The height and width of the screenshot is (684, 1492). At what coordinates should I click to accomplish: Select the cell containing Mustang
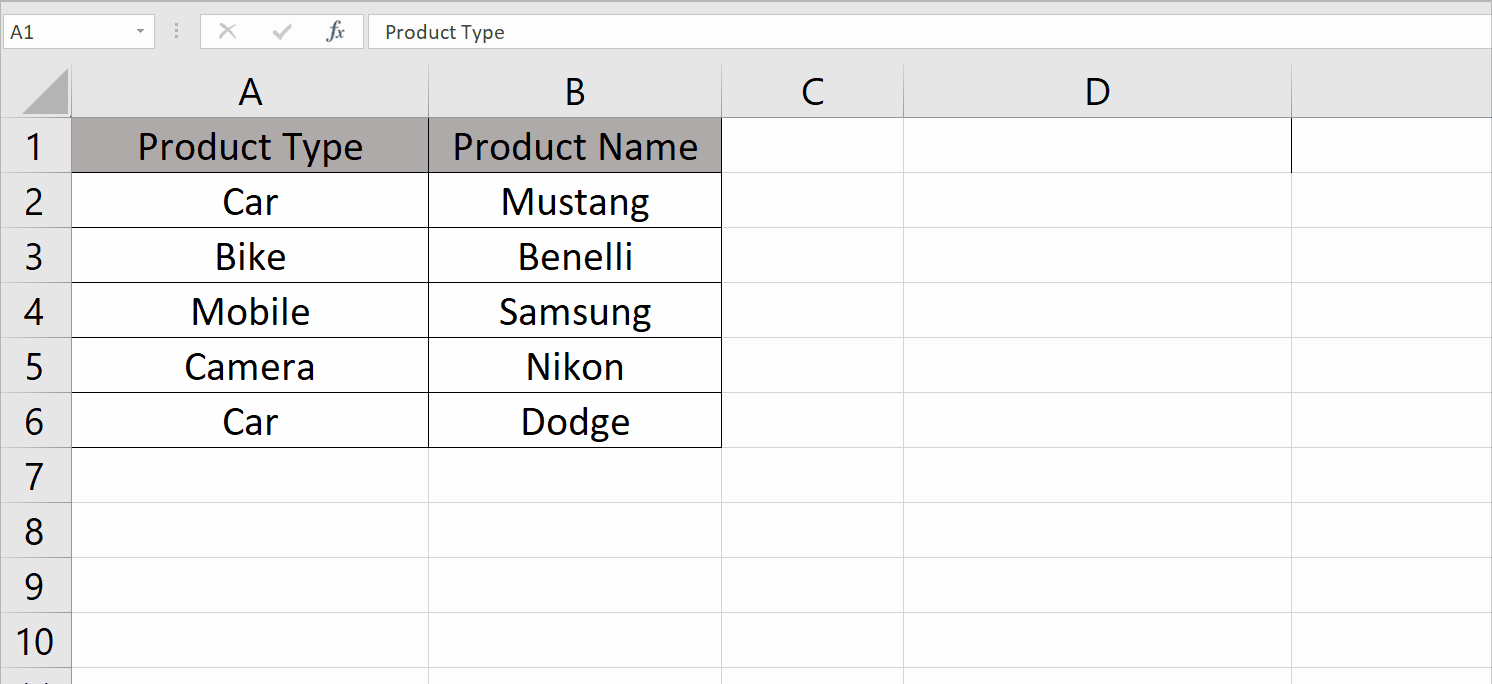pos(574,201)
